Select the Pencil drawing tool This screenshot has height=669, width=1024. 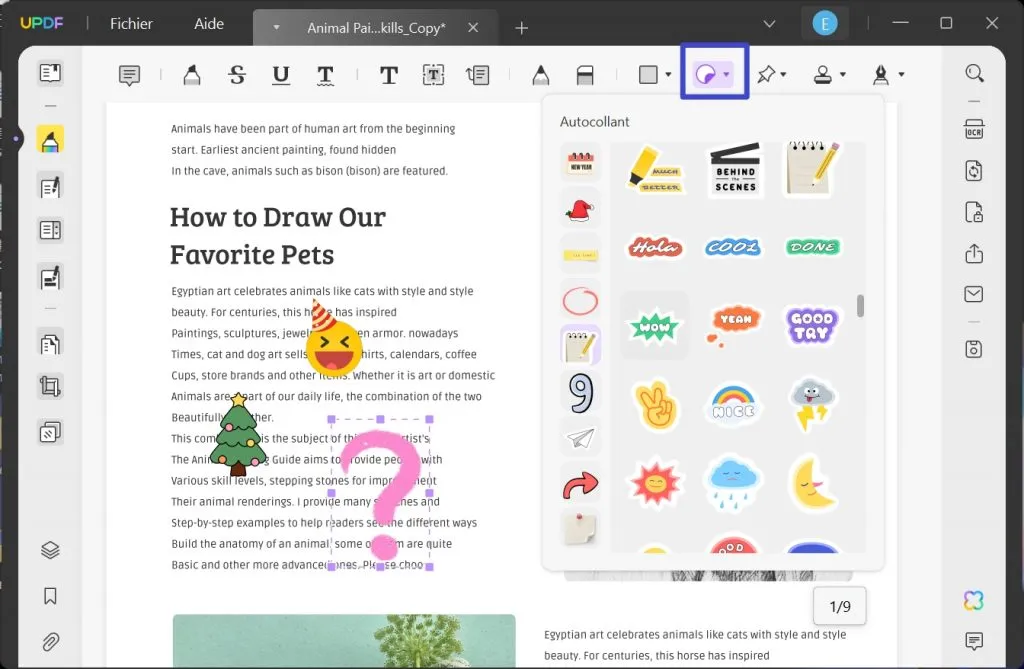pyautogui.click(x=540, y=75)
